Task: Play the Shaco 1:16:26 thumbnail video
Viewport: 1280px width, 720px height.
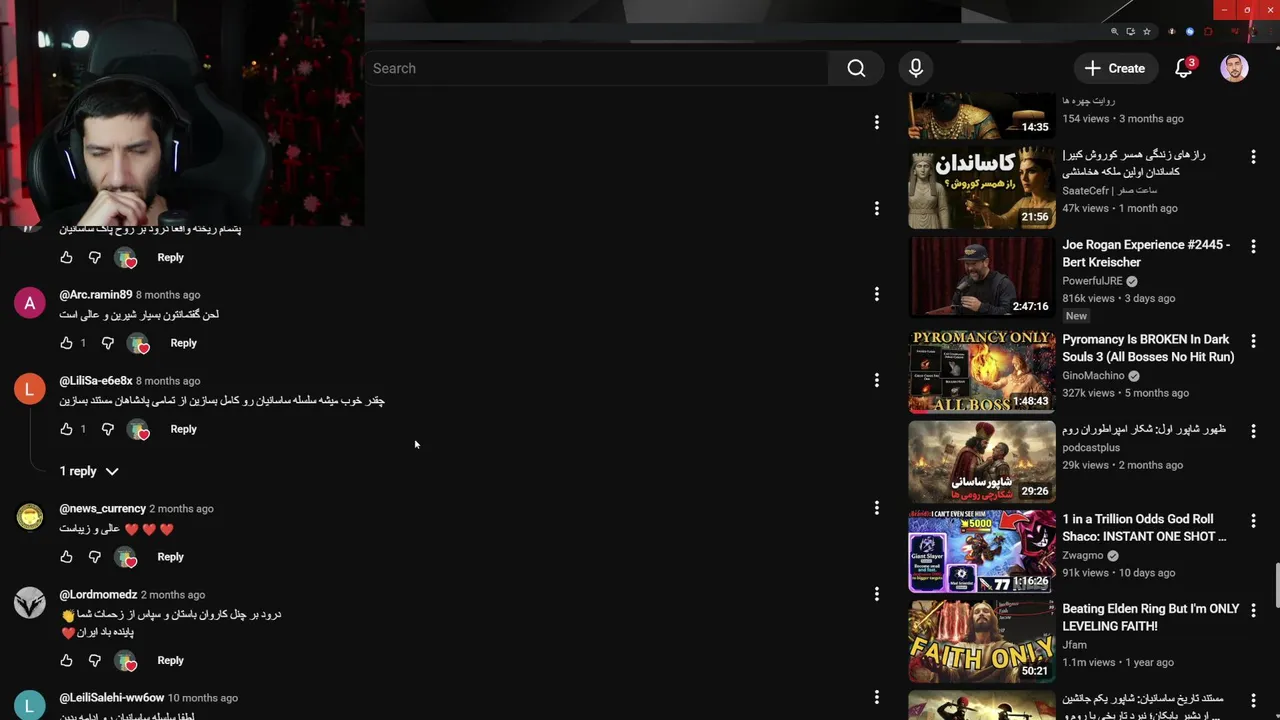Action: tap(982, 551)
